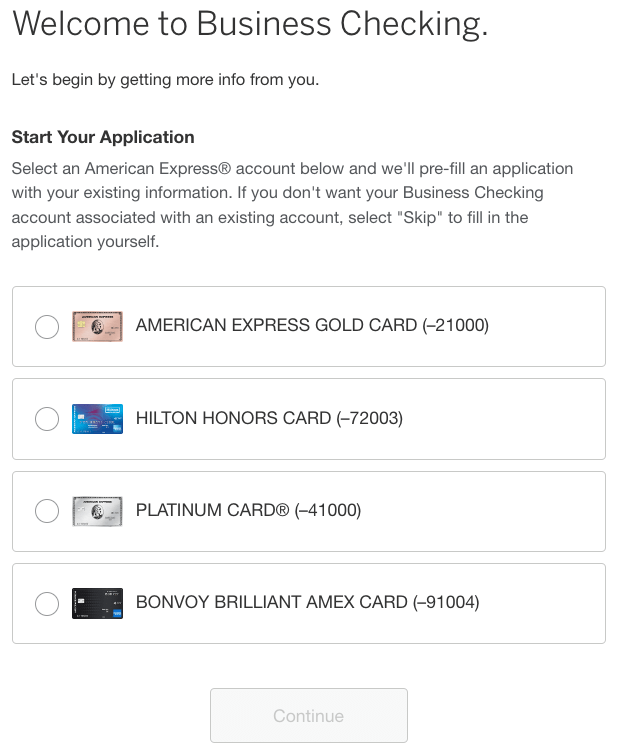Click "application yourself." ending the description
The height and width of the screenshot is (754, 620).
tap(85, 241)
